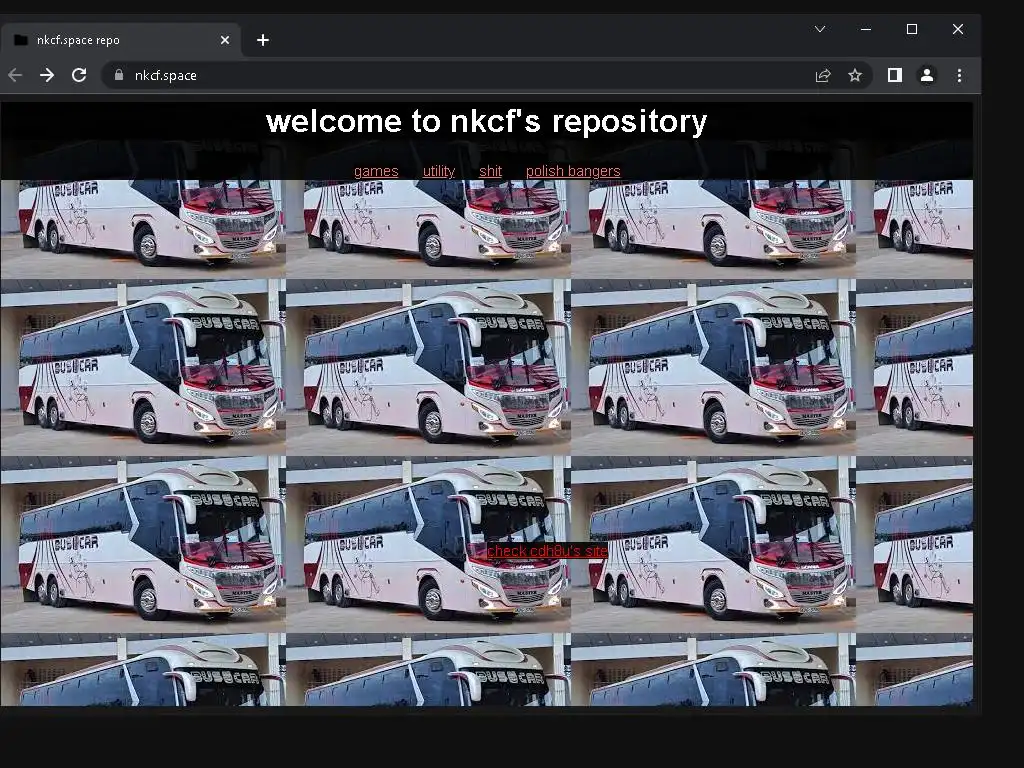Open the user profile menu
This screenshot has height=768, width=1024.
[x=927, y=76]
